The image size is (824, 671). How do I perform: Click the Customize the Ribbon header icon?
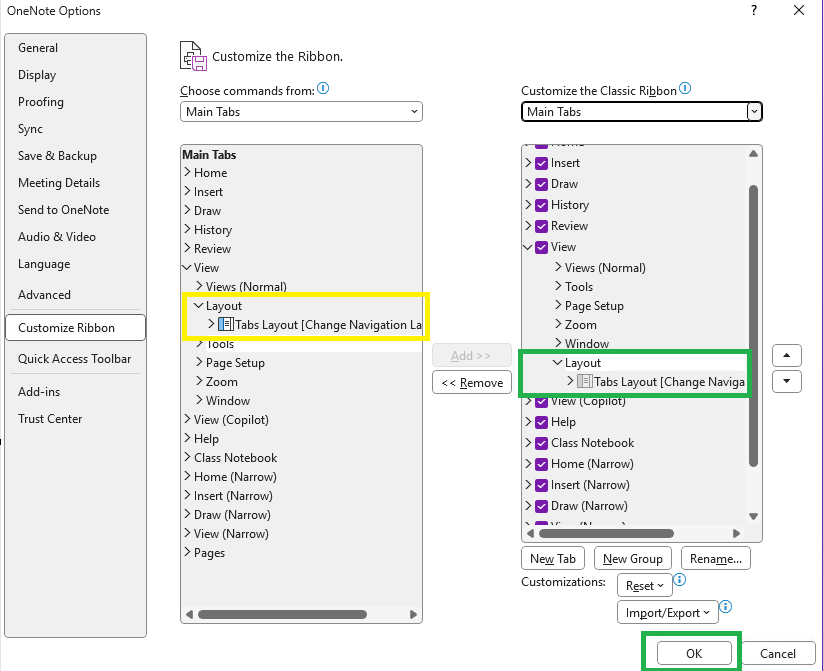[193, 56]
